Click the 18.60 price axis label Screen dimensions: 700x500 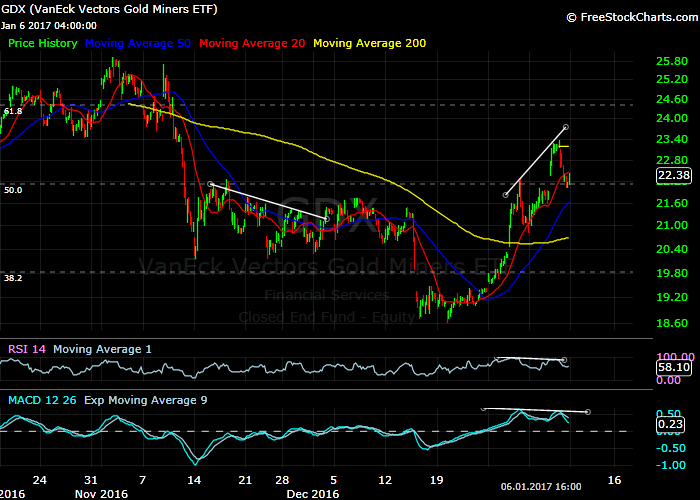(x=672, y=323)
